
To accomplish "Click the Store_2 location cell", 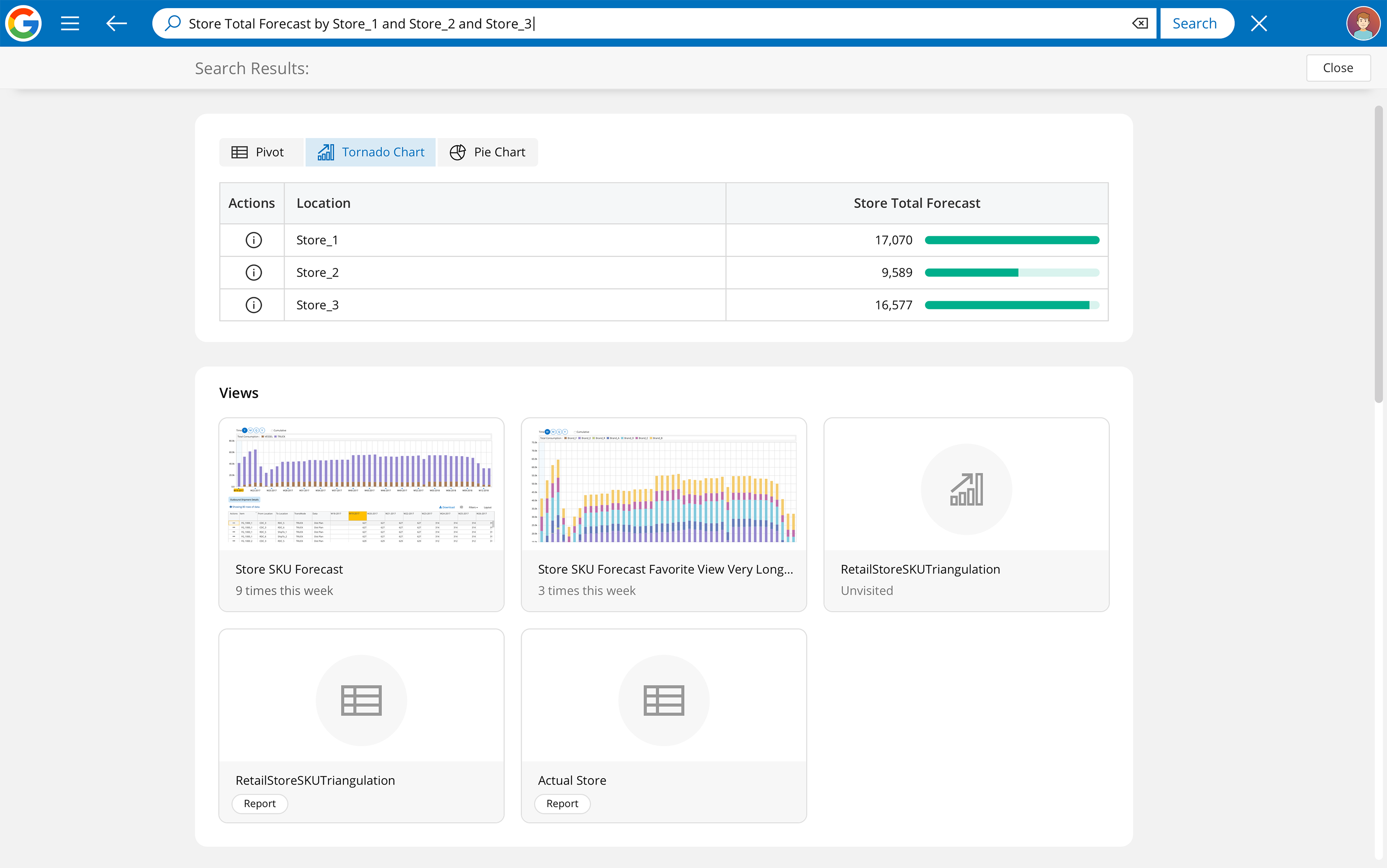I will [505, 272].
